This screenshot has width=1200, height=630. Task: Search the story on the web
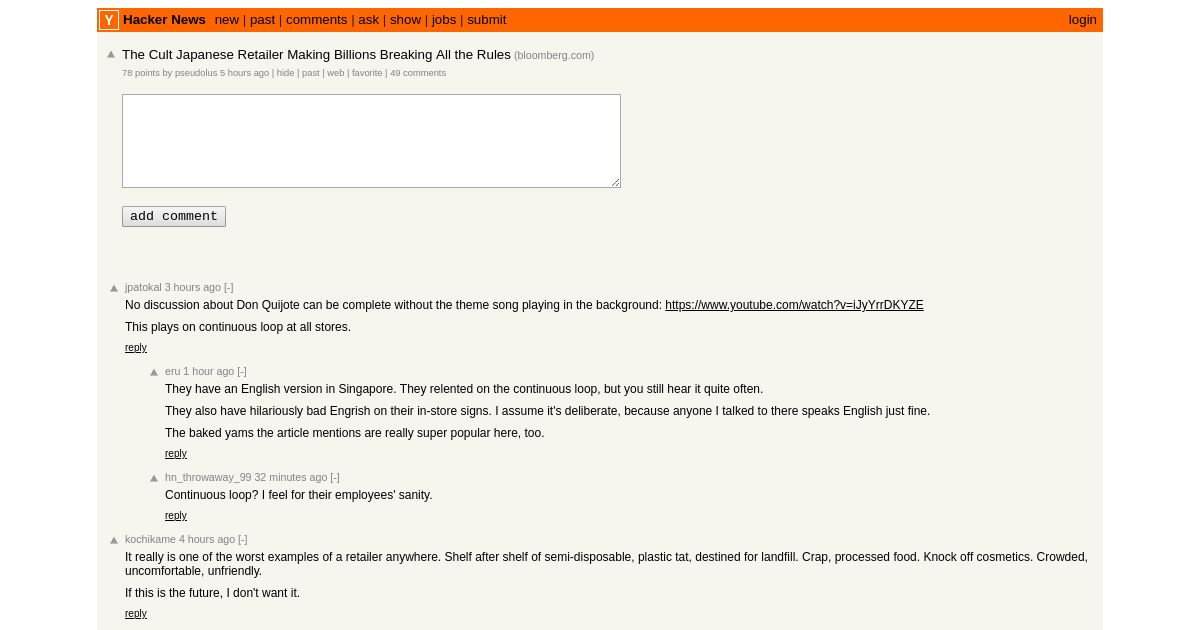336,73
